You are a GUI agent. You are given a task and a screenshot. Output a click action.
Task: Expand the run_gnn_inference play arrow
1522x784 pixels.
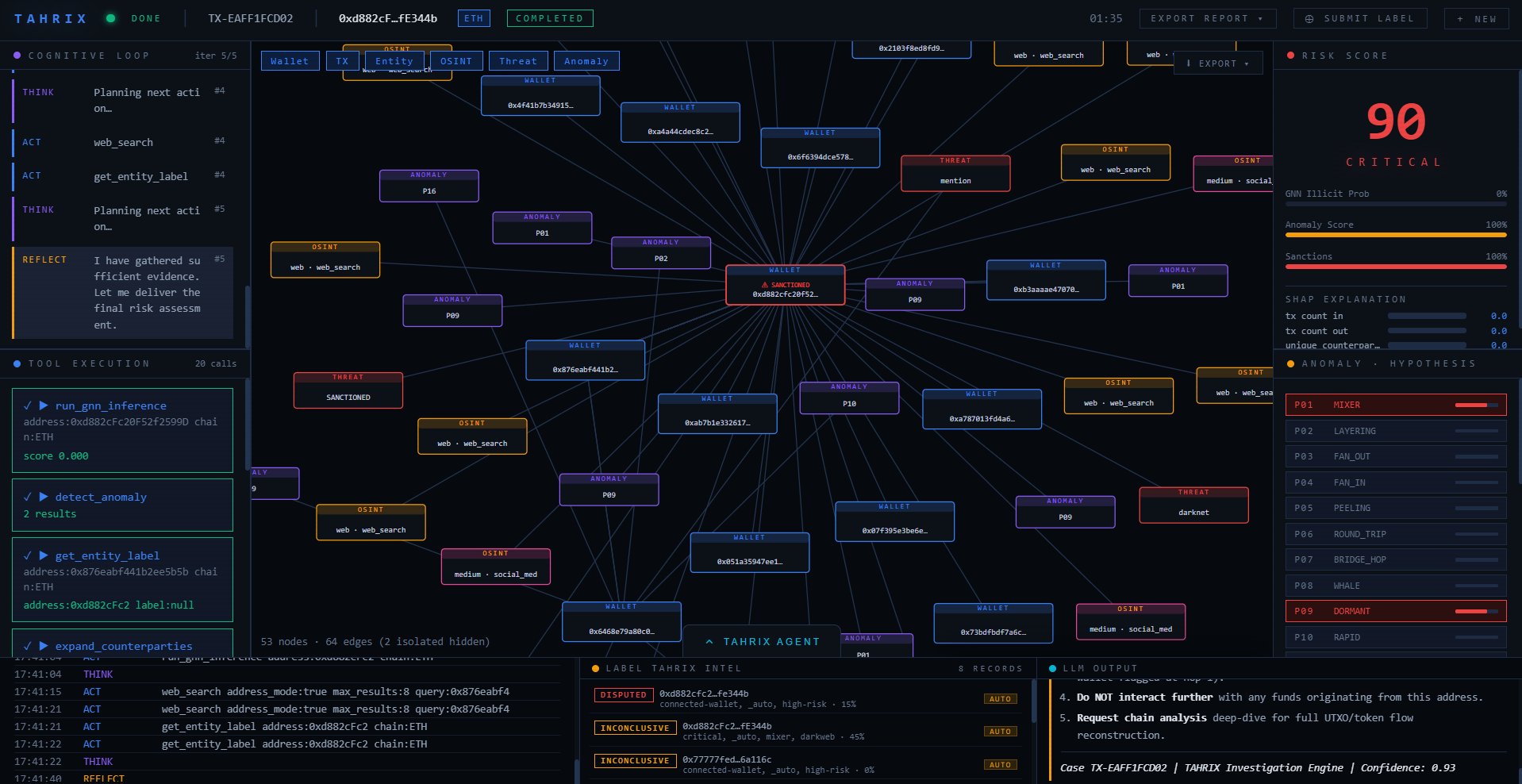pos(44,405)
